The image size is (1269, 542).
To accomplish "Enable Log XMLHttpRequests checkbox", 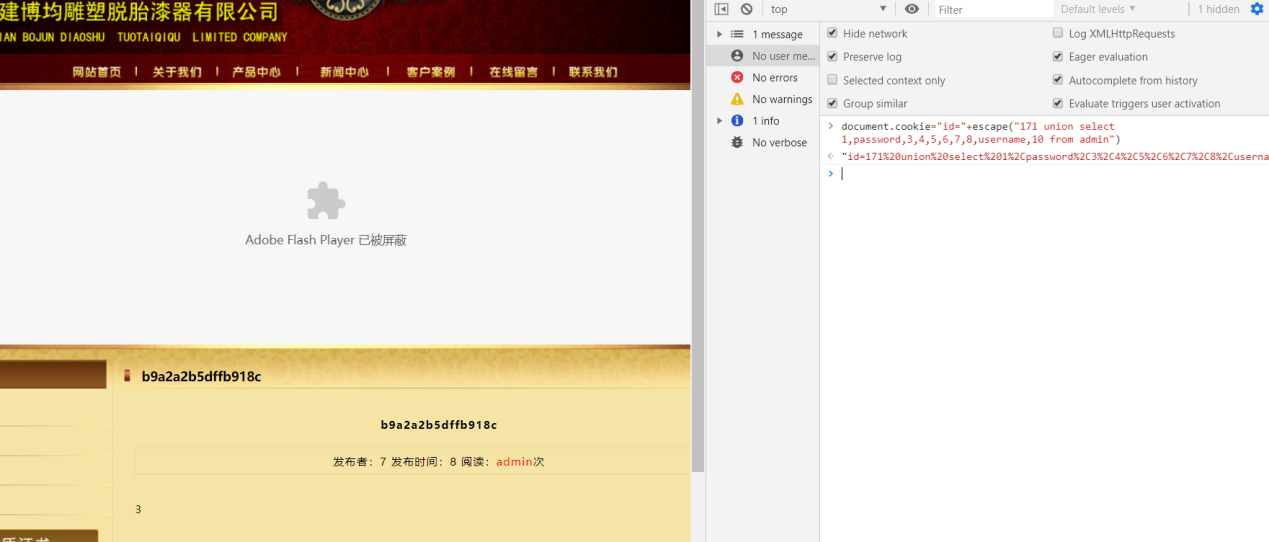I will point(1058,33).
